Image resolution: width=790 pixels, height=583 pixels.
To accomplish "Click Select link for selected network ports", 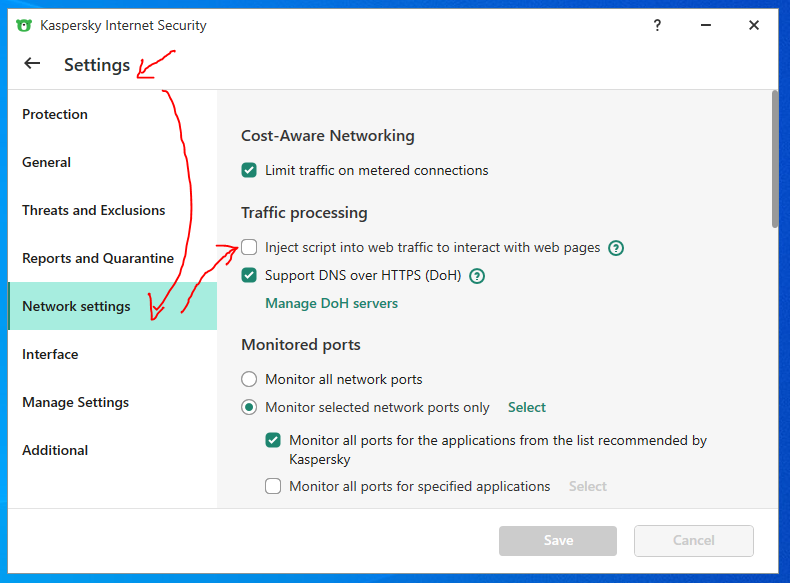I will pos(526,408).
